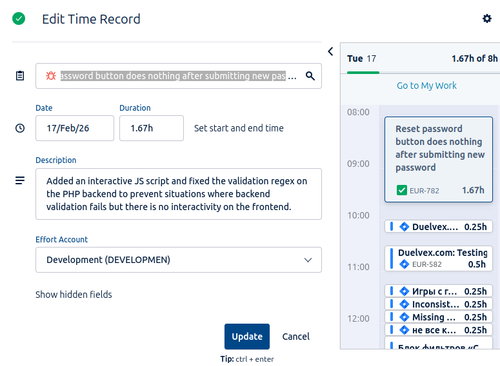The image size is (500, 366).
Task: Open the Inconsist... 0.25h entry
Action: tap(438, 304)
